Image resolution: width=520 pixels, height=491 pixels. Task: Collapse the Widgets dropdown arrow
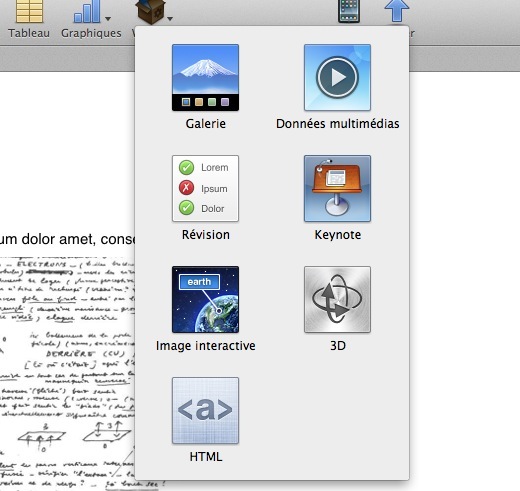[x=170, y=19]
